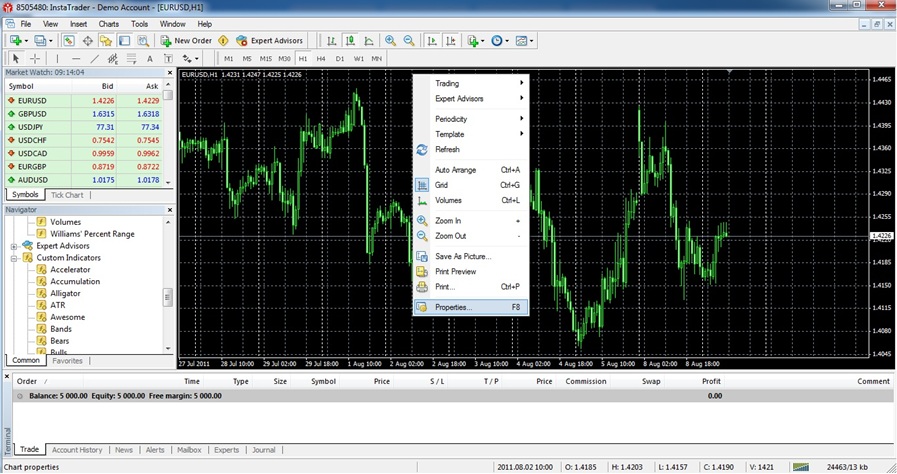Choose the horizontal line drawing tool
Image resolution: width=897 pixels, height=474 pixels.
click(76, 59)
